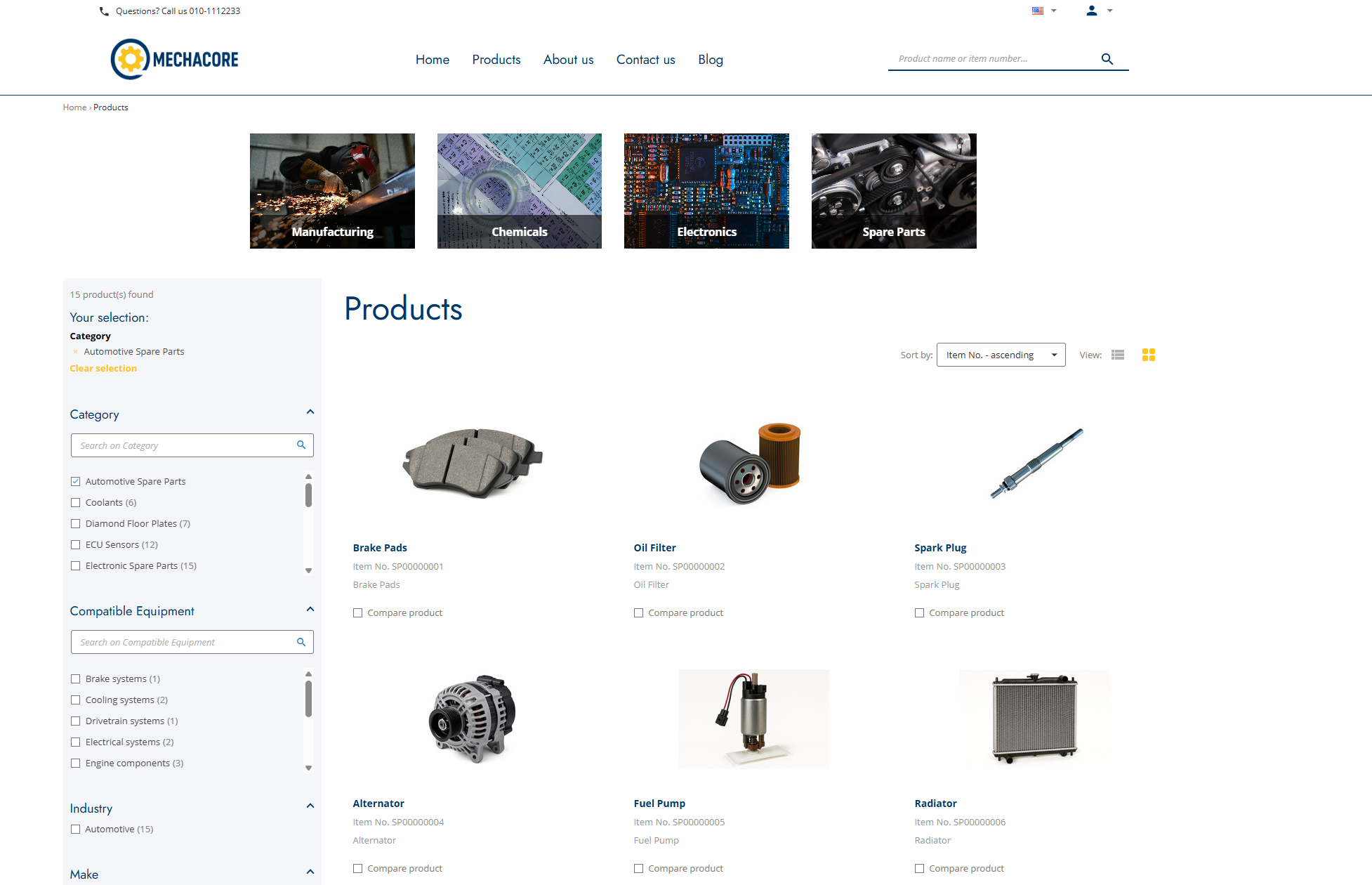Click the Clear selection link
This screenshot has width=1372, height=885.
click(103, 369)
